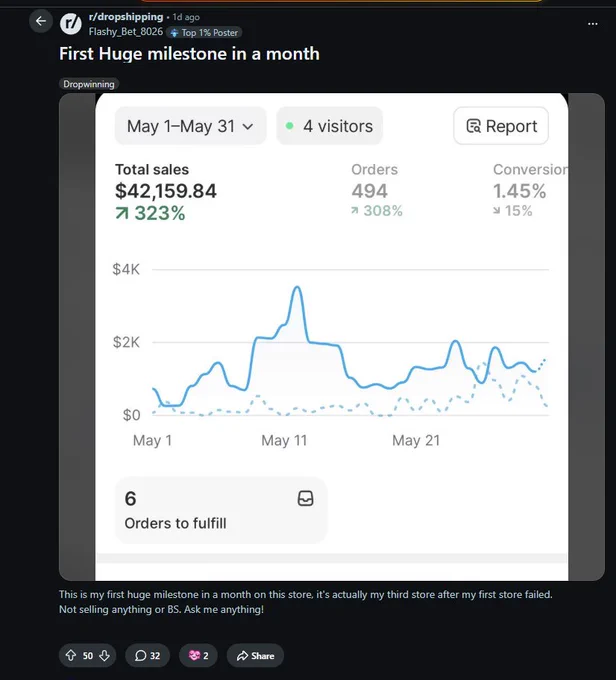Expand the May 1–May 31 date range dropdown
The width and height of the screenshot is (616, 680).
click(190, 126)
